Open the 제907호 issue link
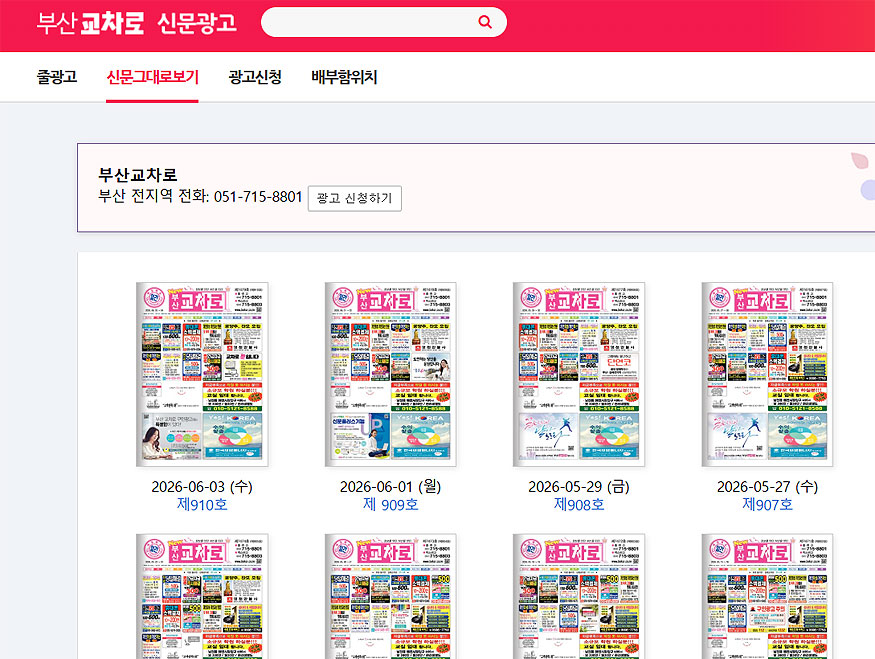The width and height of the screenshot is (875, 659). click(x=767, y=504)
